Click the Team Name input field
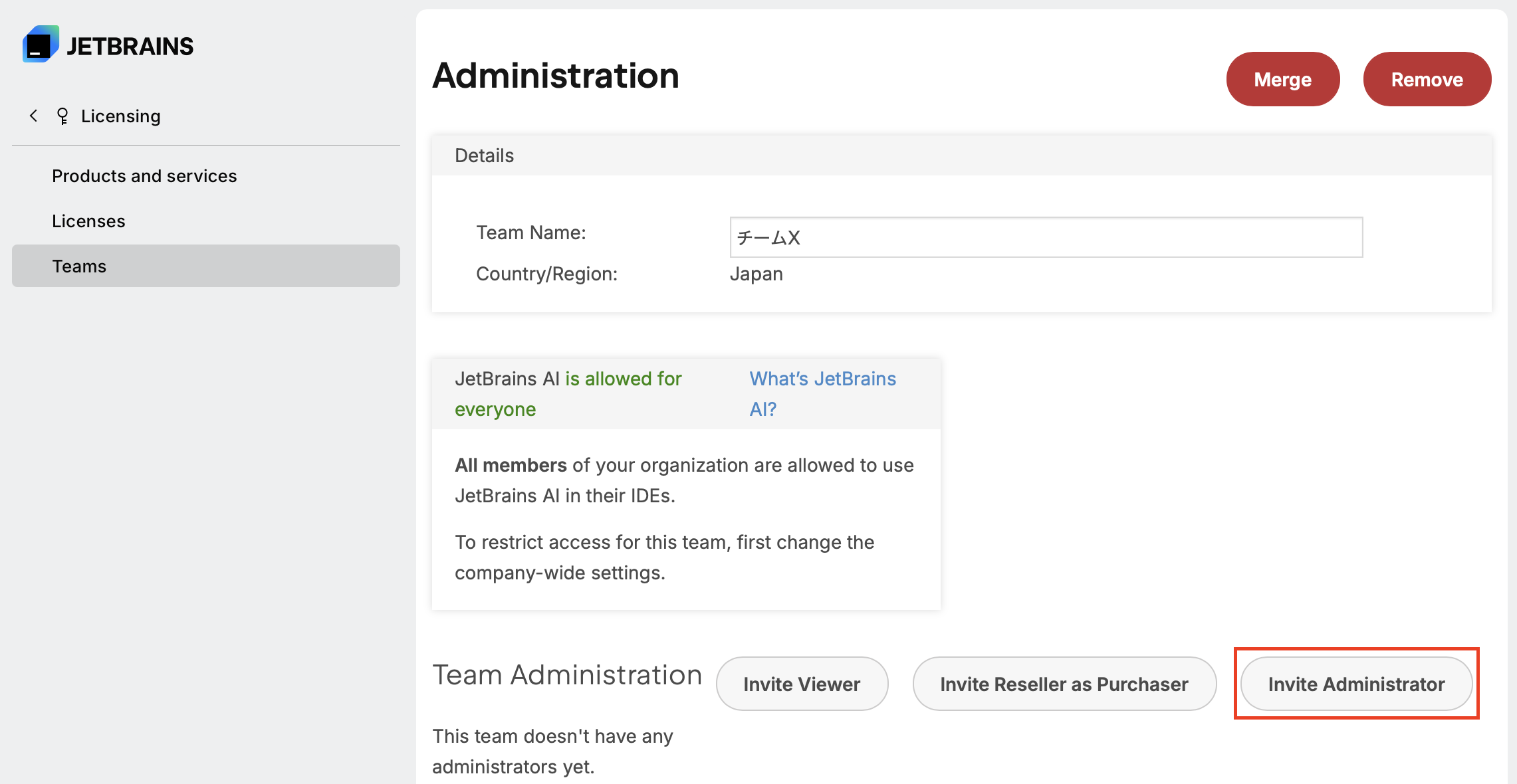The image size is (1517, 784). tap(1046, 237)
